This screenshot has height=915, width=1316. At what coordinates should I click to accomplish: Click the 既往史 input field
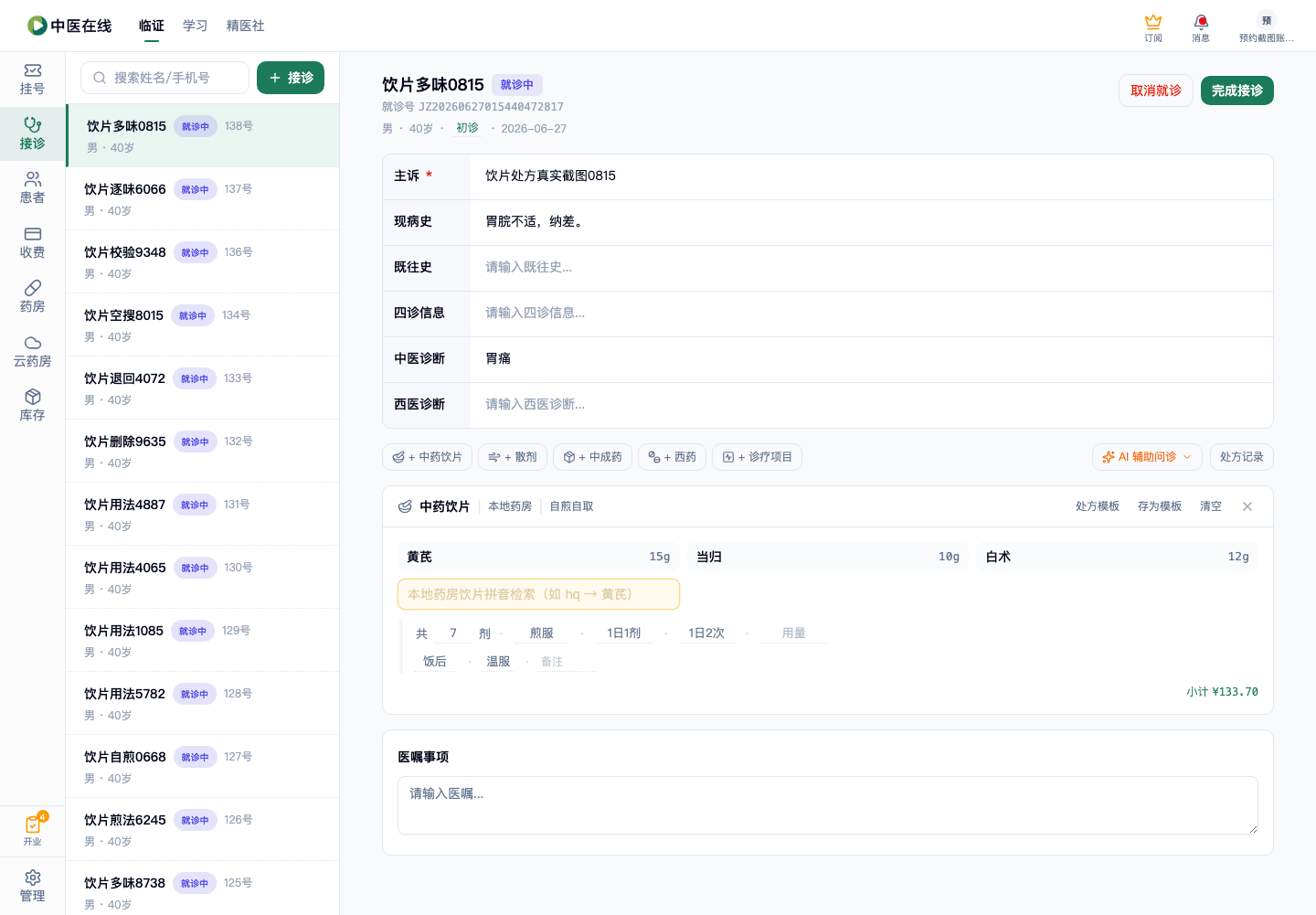[871, 268]
